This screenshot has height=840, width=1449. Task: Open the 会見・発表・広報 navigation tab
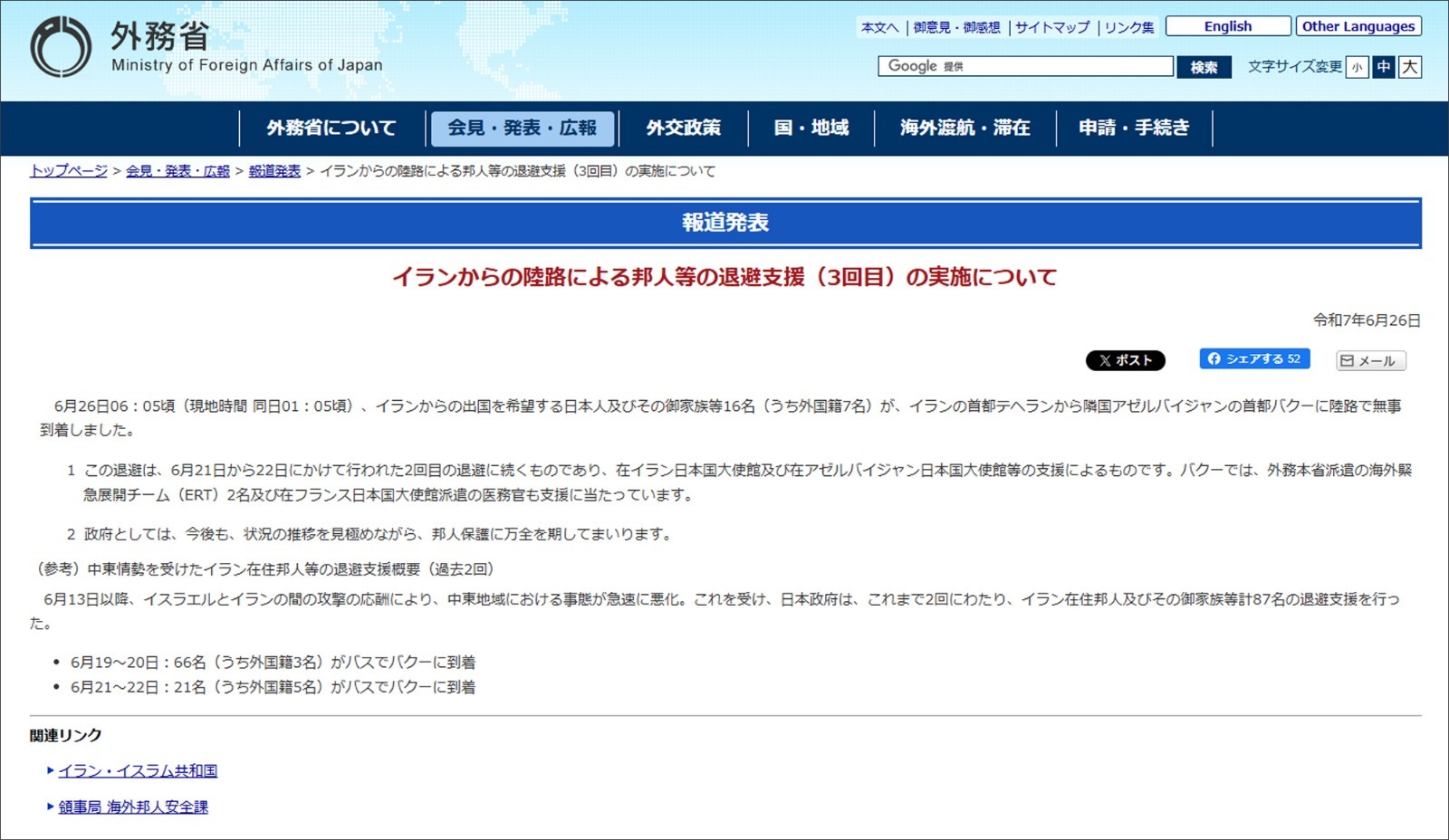[x=522, y=129]
